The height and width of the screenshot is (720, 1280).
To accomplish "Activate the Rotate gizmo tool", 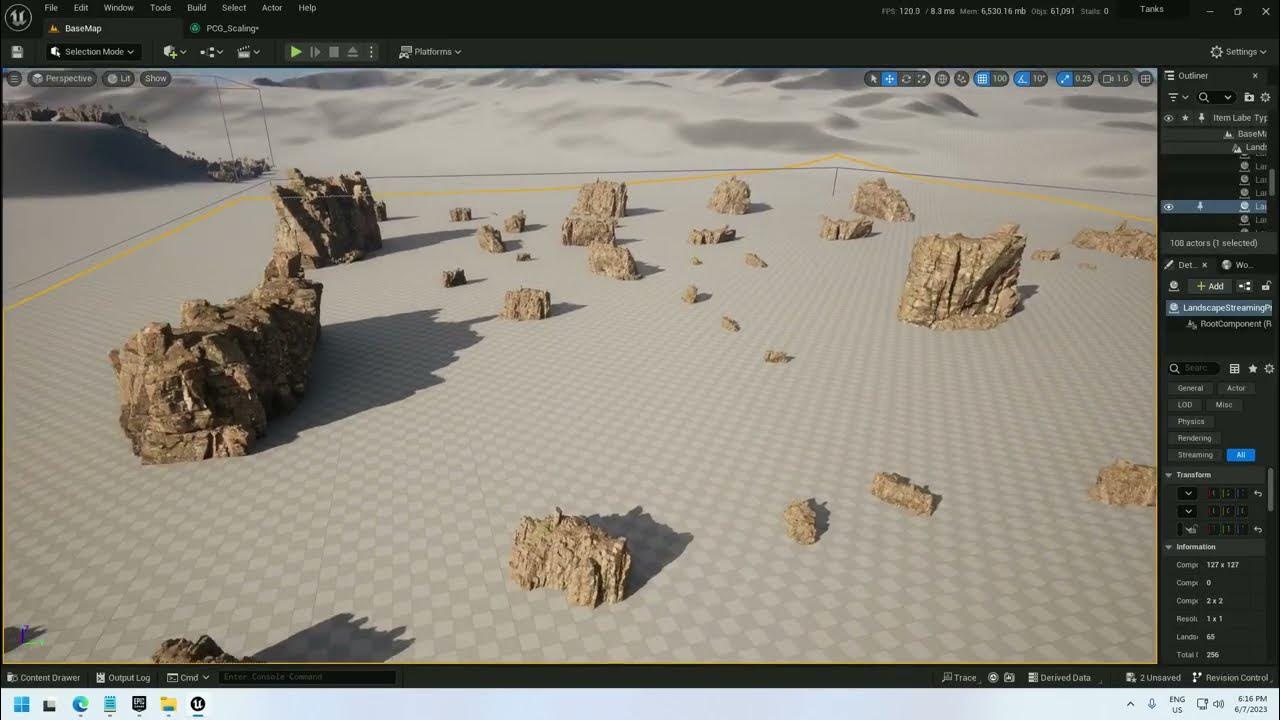I will pyautogui.click(x=906, y=78).
